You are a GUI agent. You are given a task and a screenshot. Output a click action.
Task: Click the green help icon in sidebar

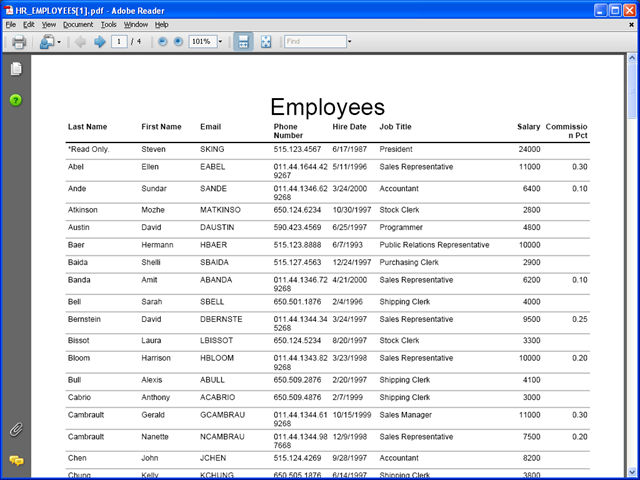16,100
